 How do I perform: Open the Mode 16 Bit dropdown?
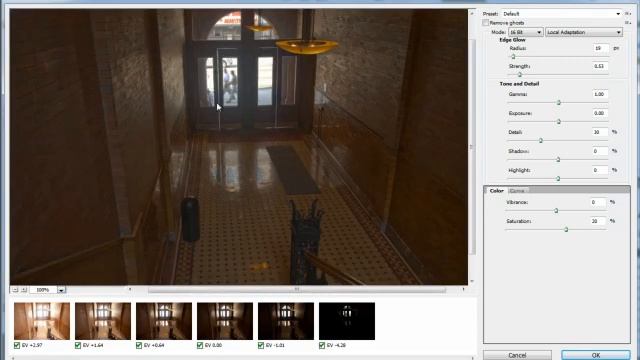click(525, 32)
